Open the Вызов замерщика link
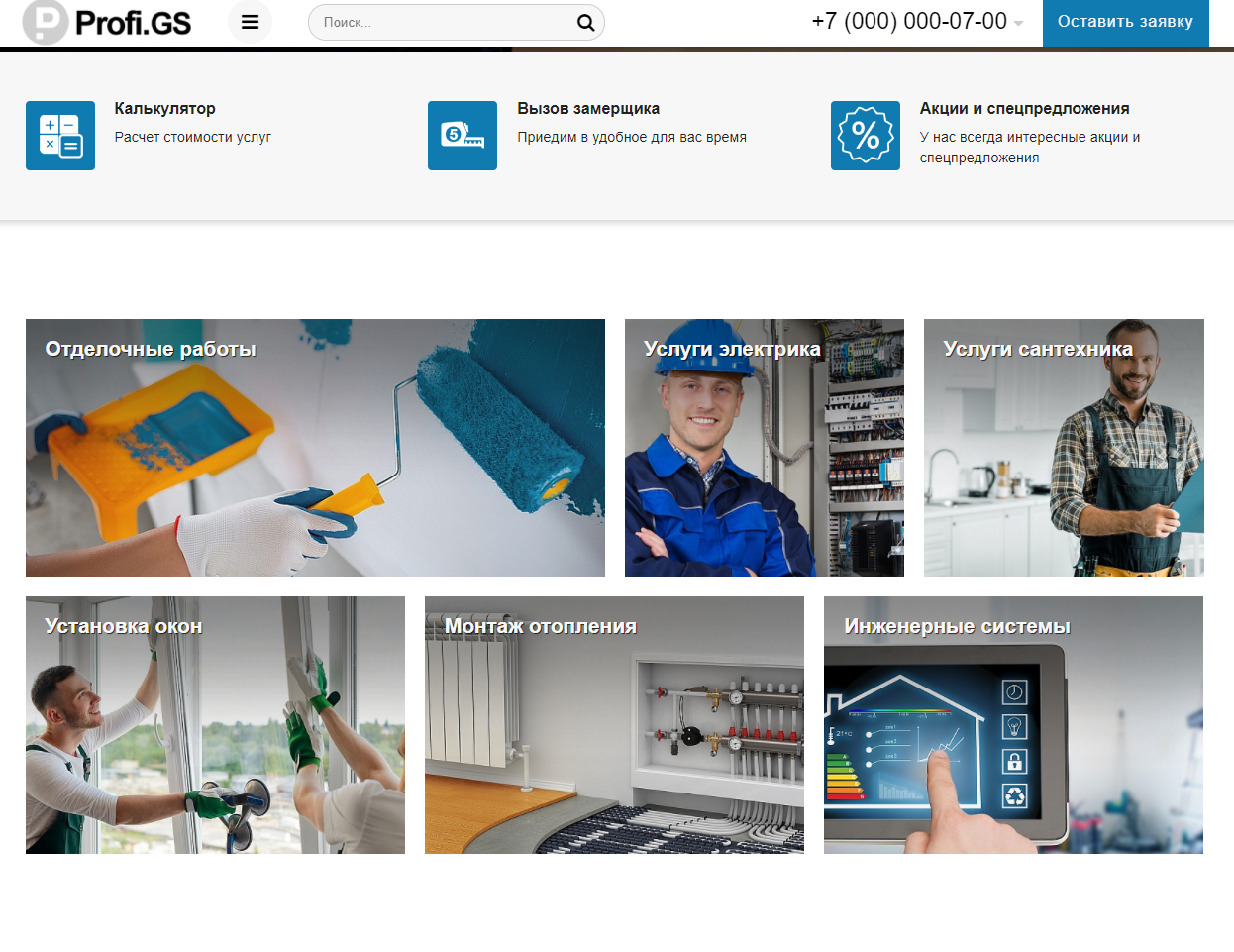Screen dimensions: 1234x952 588,109
